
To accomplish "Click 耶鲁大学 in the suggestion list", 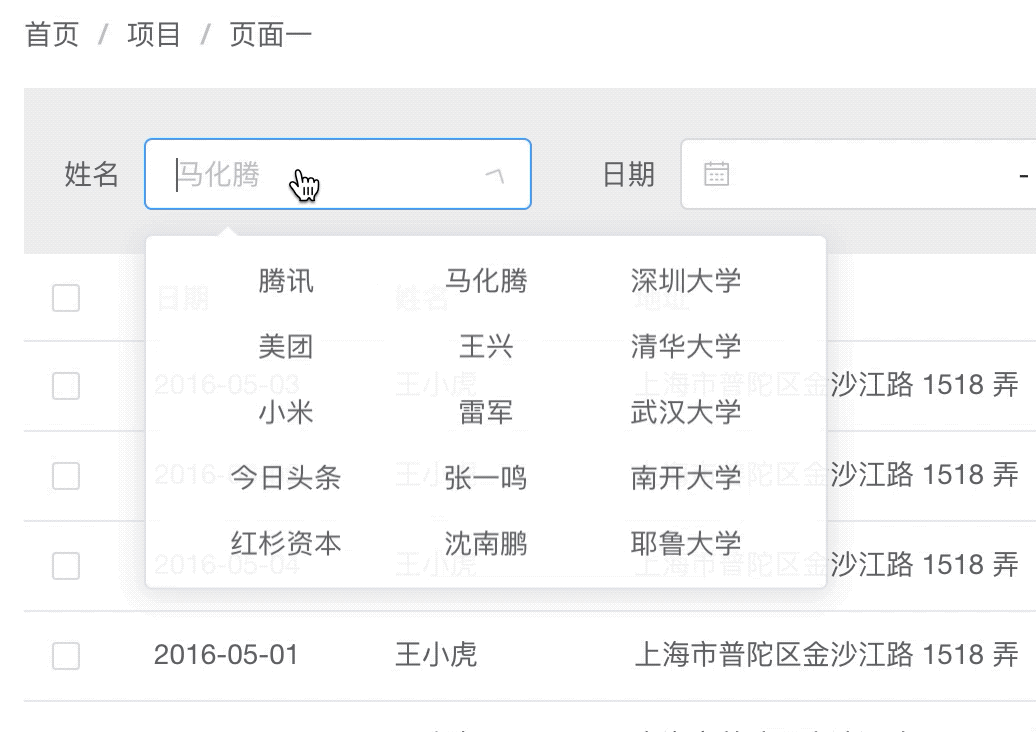I will click(x=686, y=544).
